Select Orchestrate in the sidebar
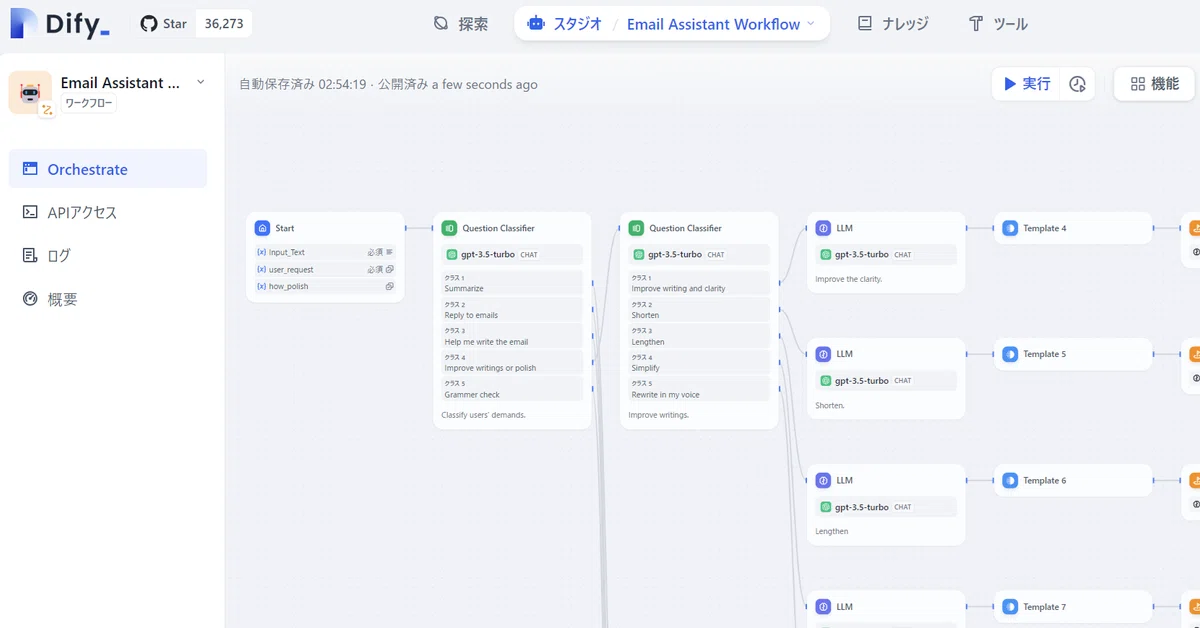This screenshot has width=1200, height=628. click(108, 169)
